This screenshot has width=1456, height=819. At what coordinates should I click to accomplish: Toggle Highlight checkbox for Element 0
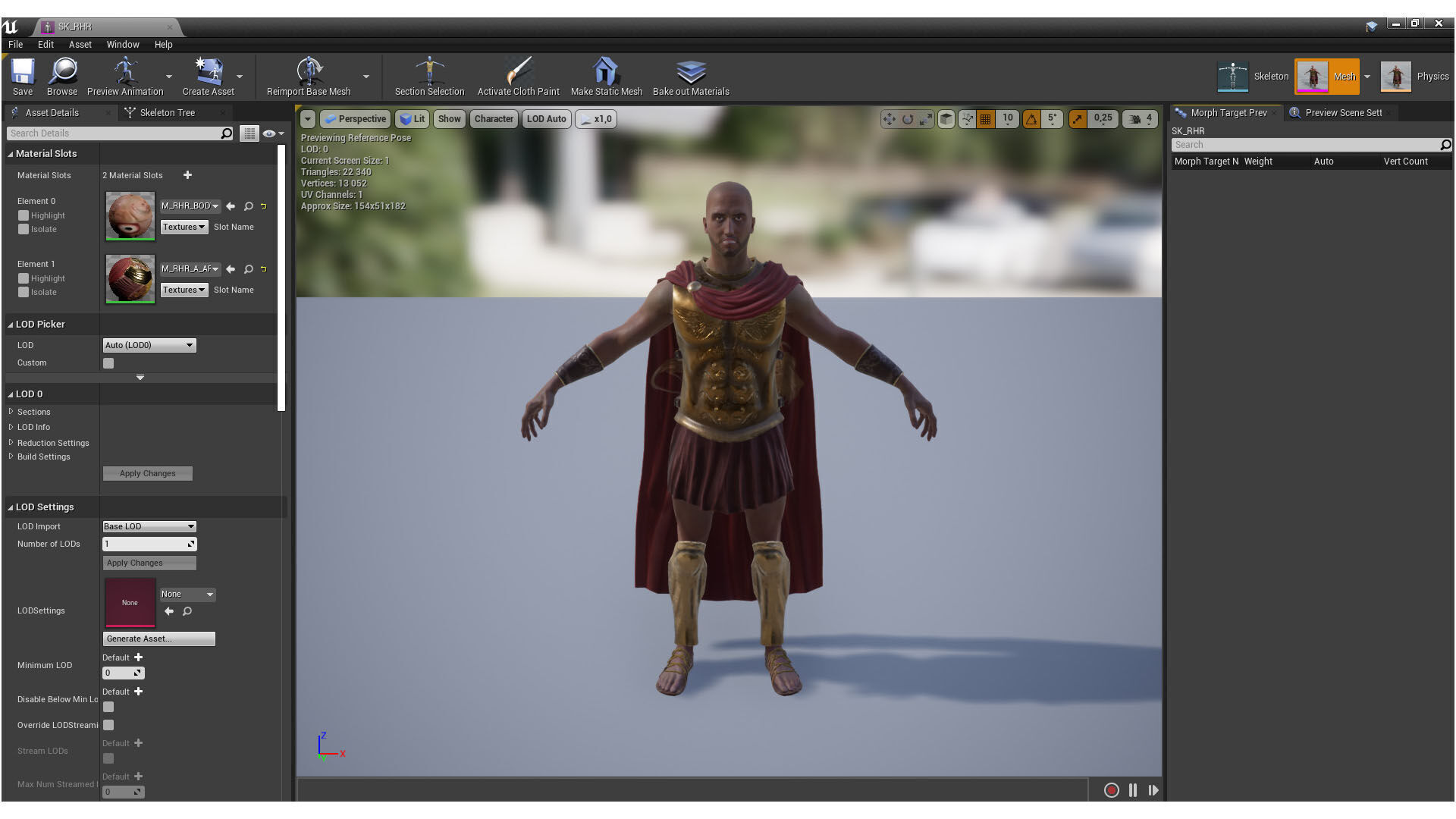click(x=24, y=215)
